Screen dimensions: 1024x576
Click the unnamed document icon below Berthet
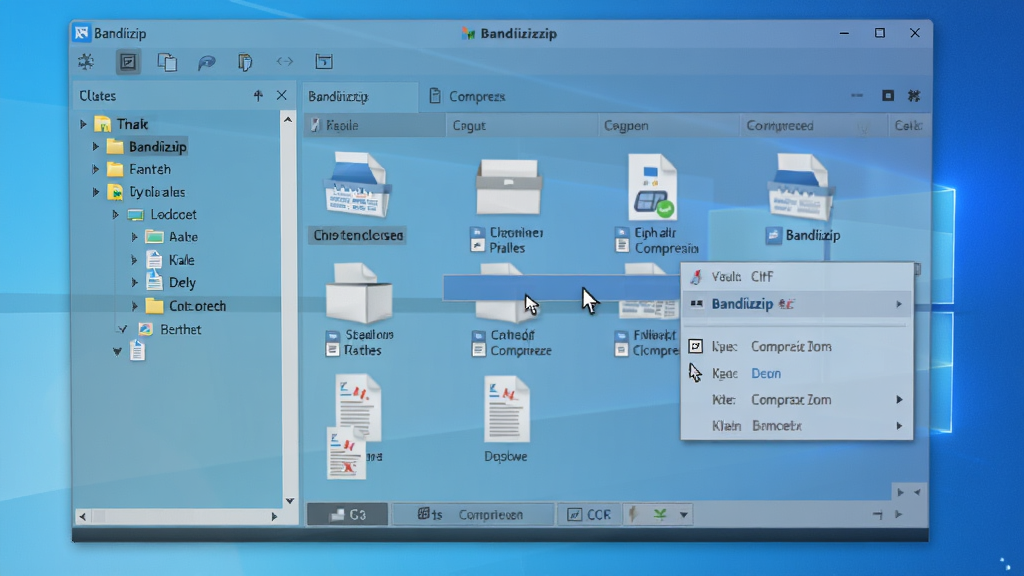[137, 351]
